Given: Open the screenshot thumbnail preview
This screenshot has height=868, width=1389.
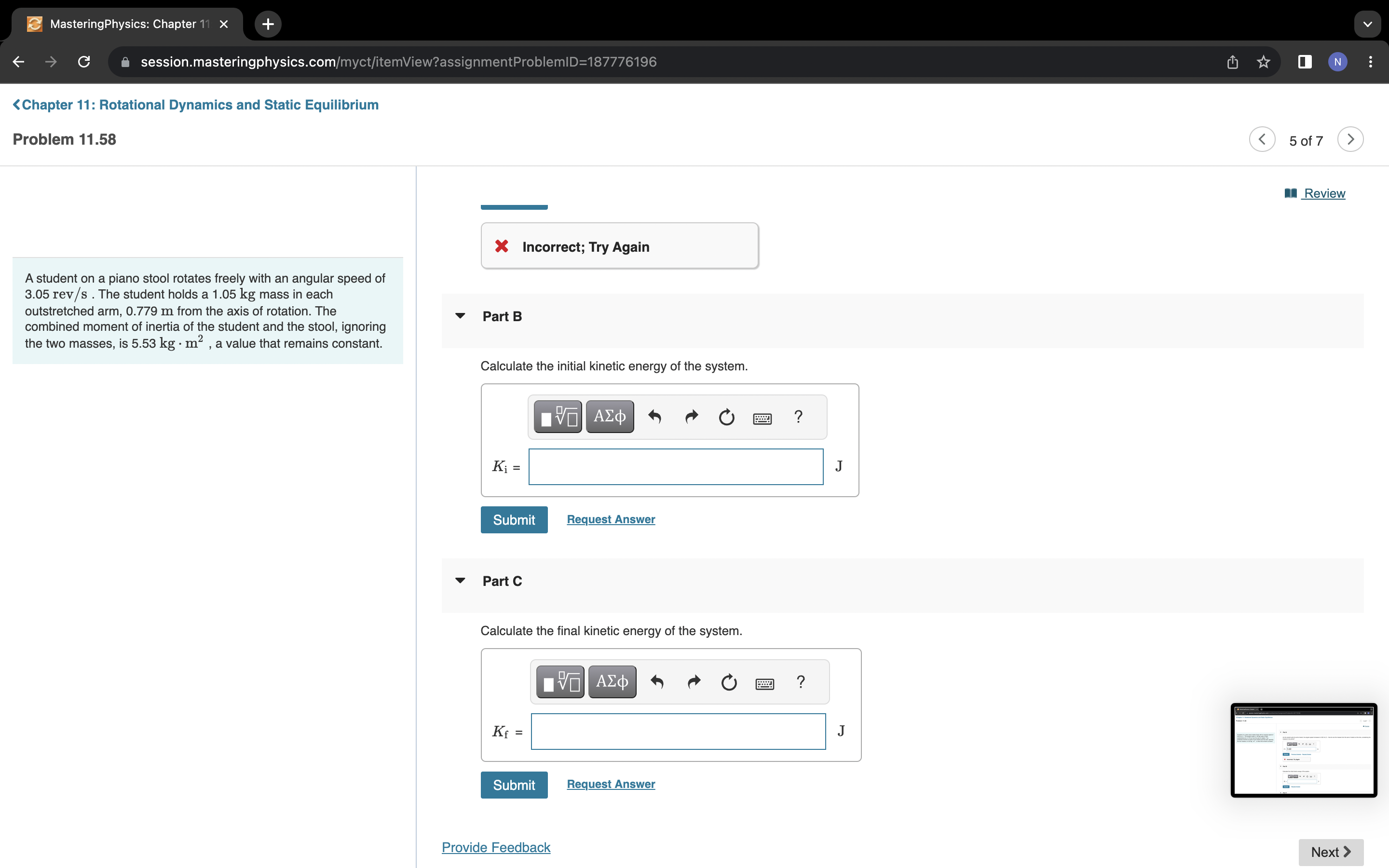Looking at the screenshot, I should 1303,750.
